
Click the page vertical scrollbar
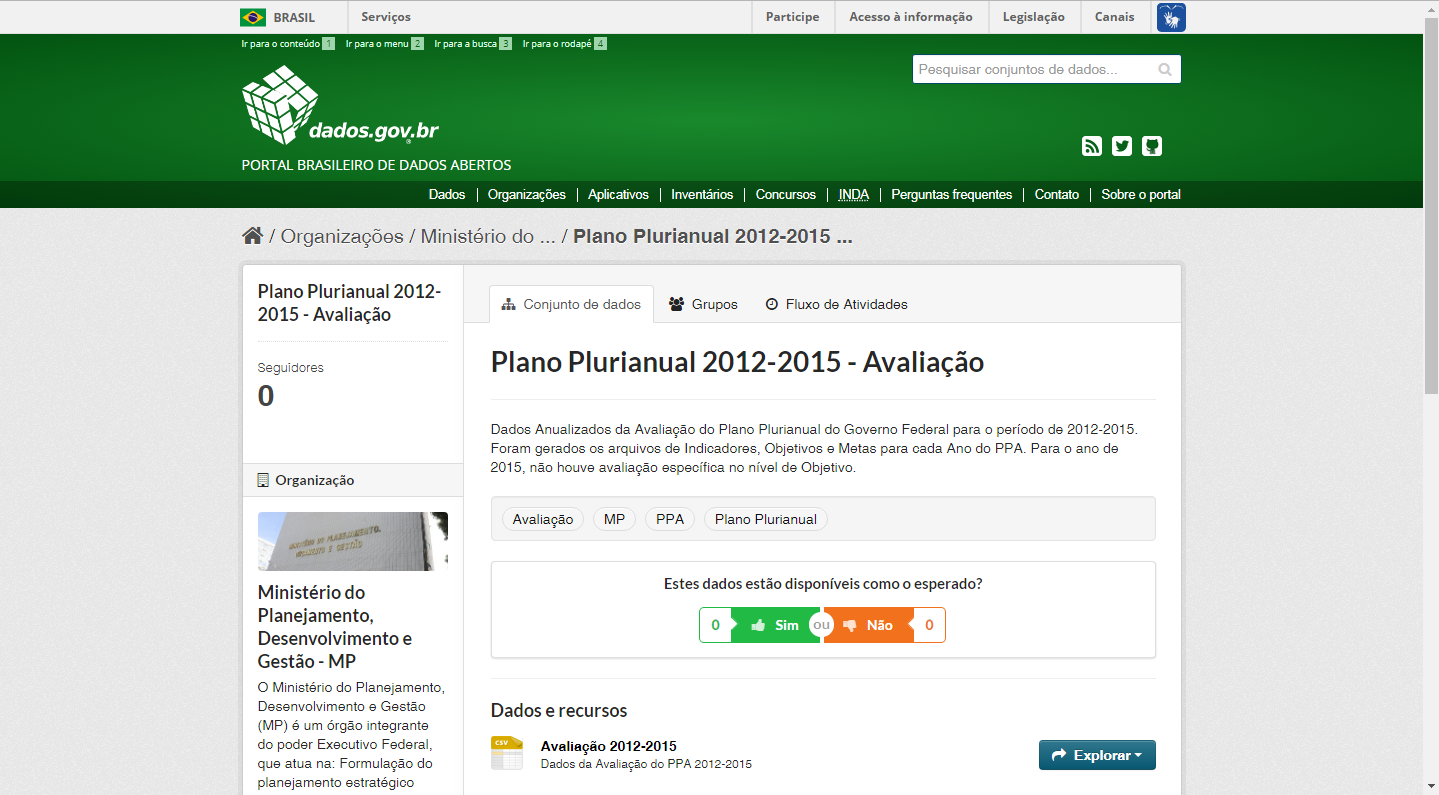coord(1430,400)
